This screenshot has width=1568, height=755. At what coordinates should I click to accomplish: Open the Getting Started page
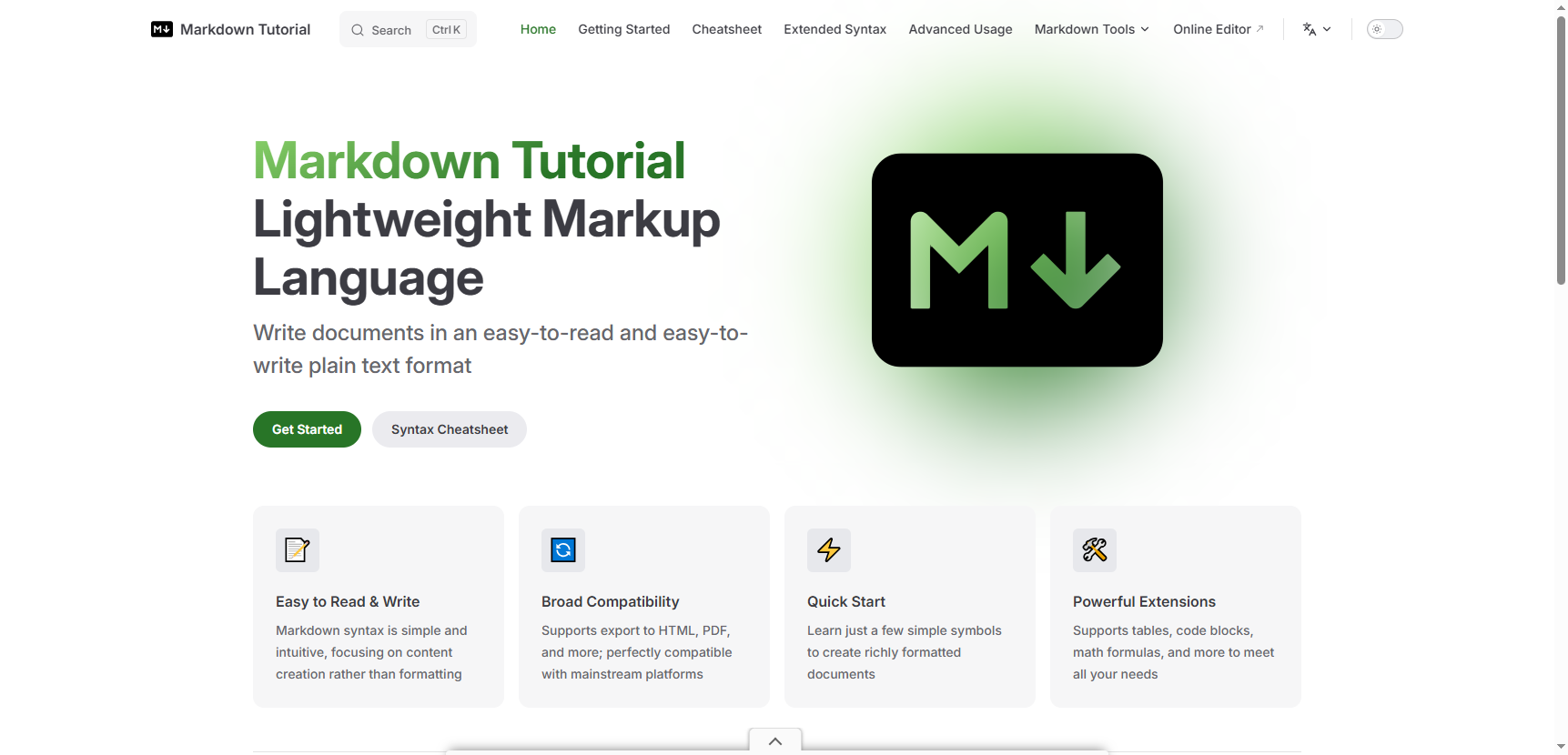624,29
